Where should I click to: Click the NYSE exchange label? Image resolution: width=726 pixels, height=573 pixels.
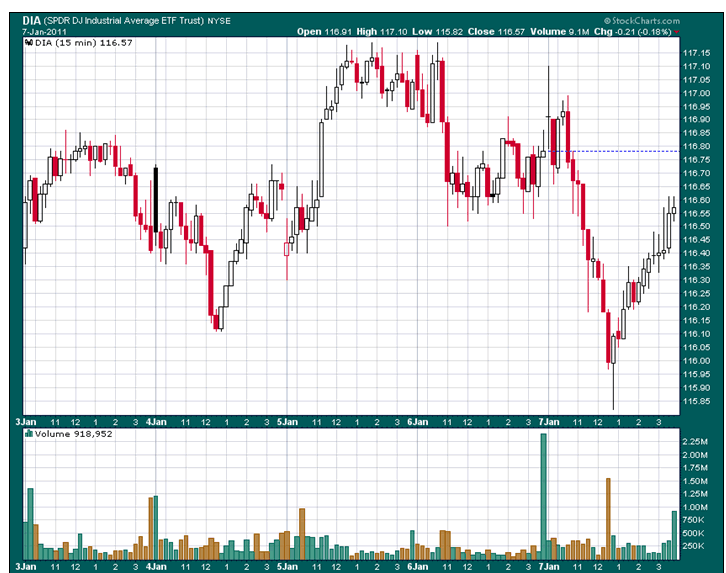(219, 21)
